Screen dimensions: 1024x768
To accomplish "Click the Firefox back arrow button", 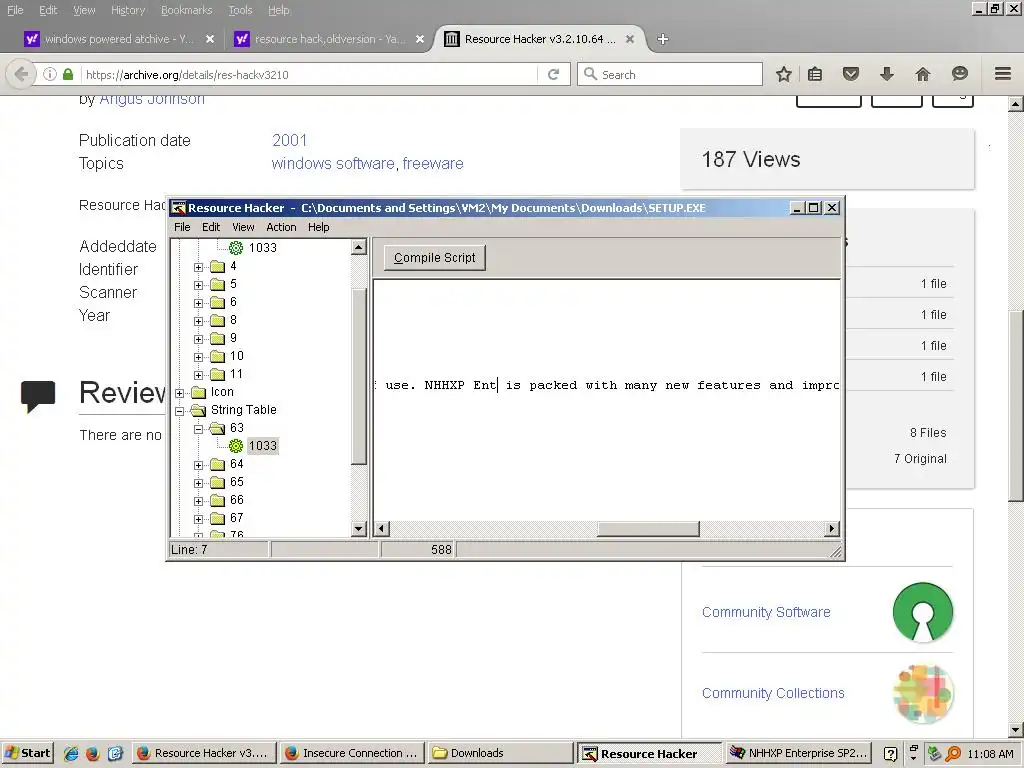I will point(21,74).
